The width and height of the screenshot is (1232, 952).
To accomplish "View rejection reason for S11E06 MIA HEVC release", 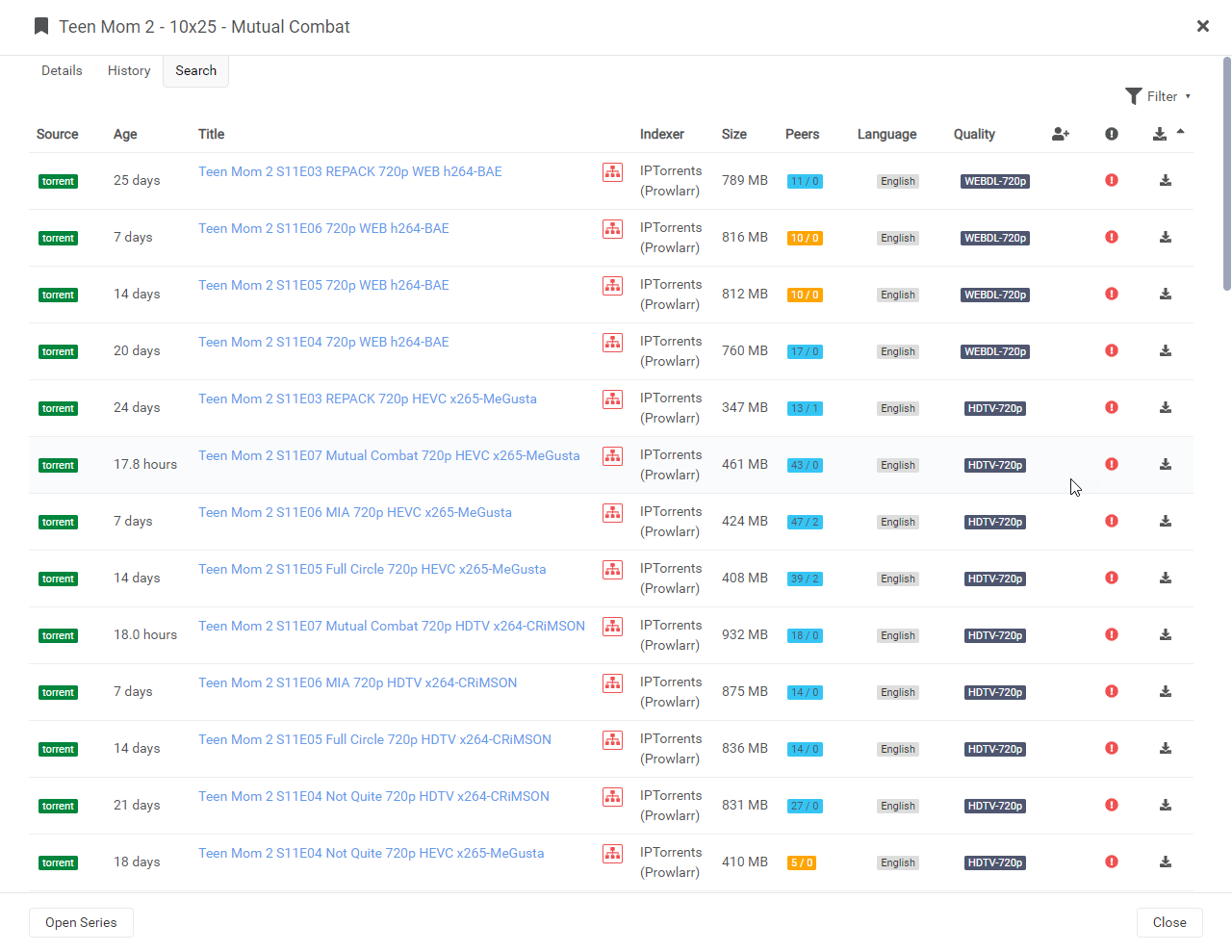I will [1112, 521].
